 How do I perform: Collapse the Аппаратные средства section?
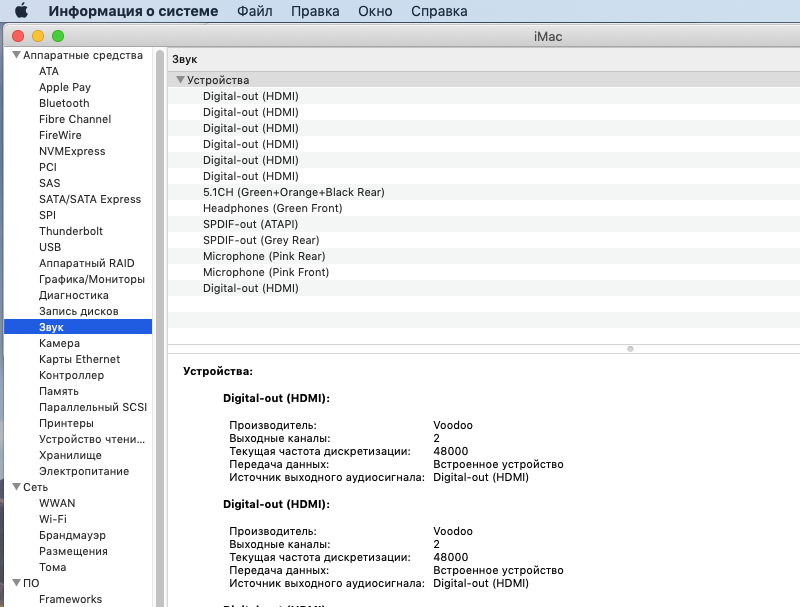pos(16,55)
